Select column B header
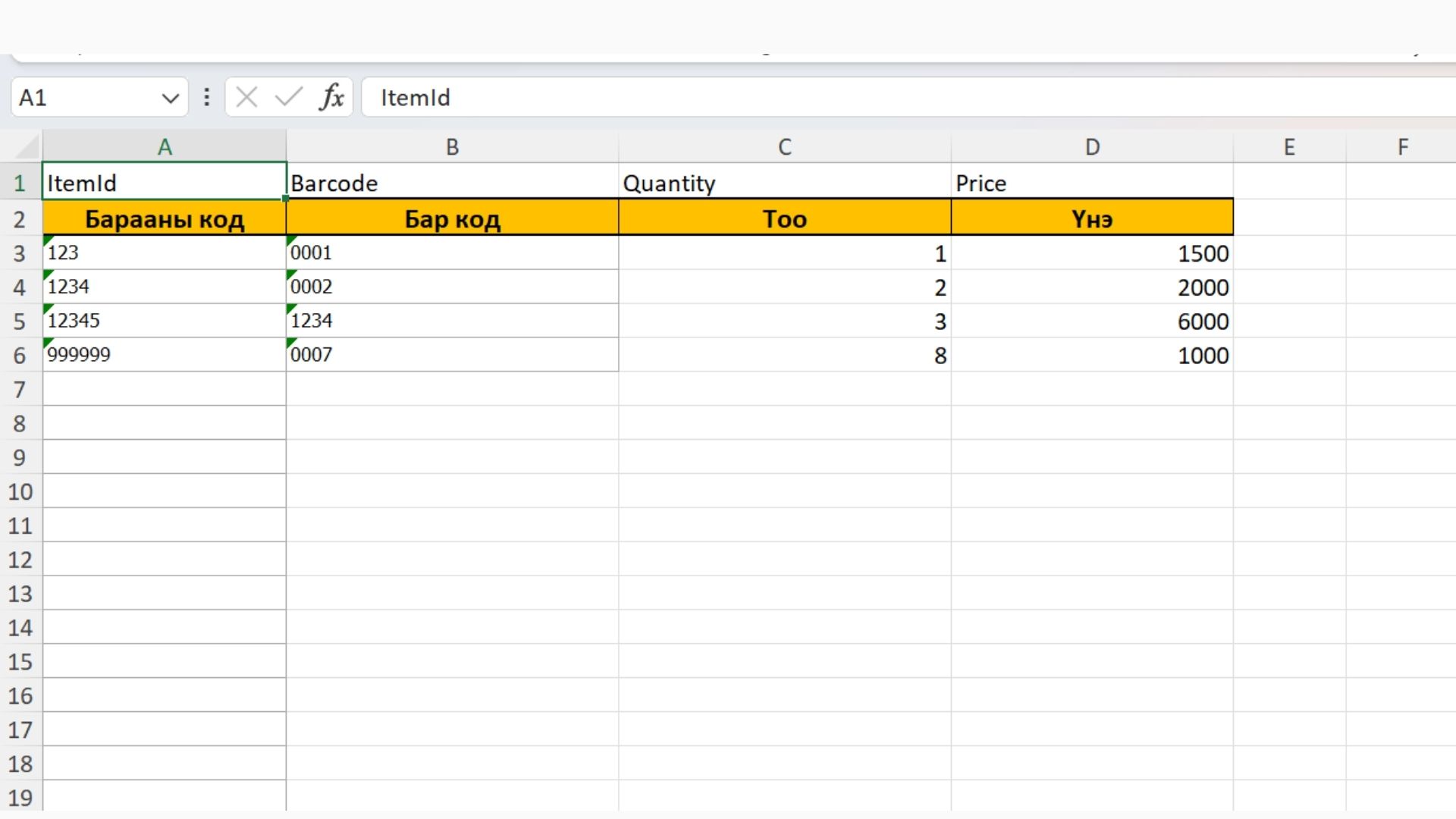Screen dimensions: 1456x819 [x=452, y=147]
